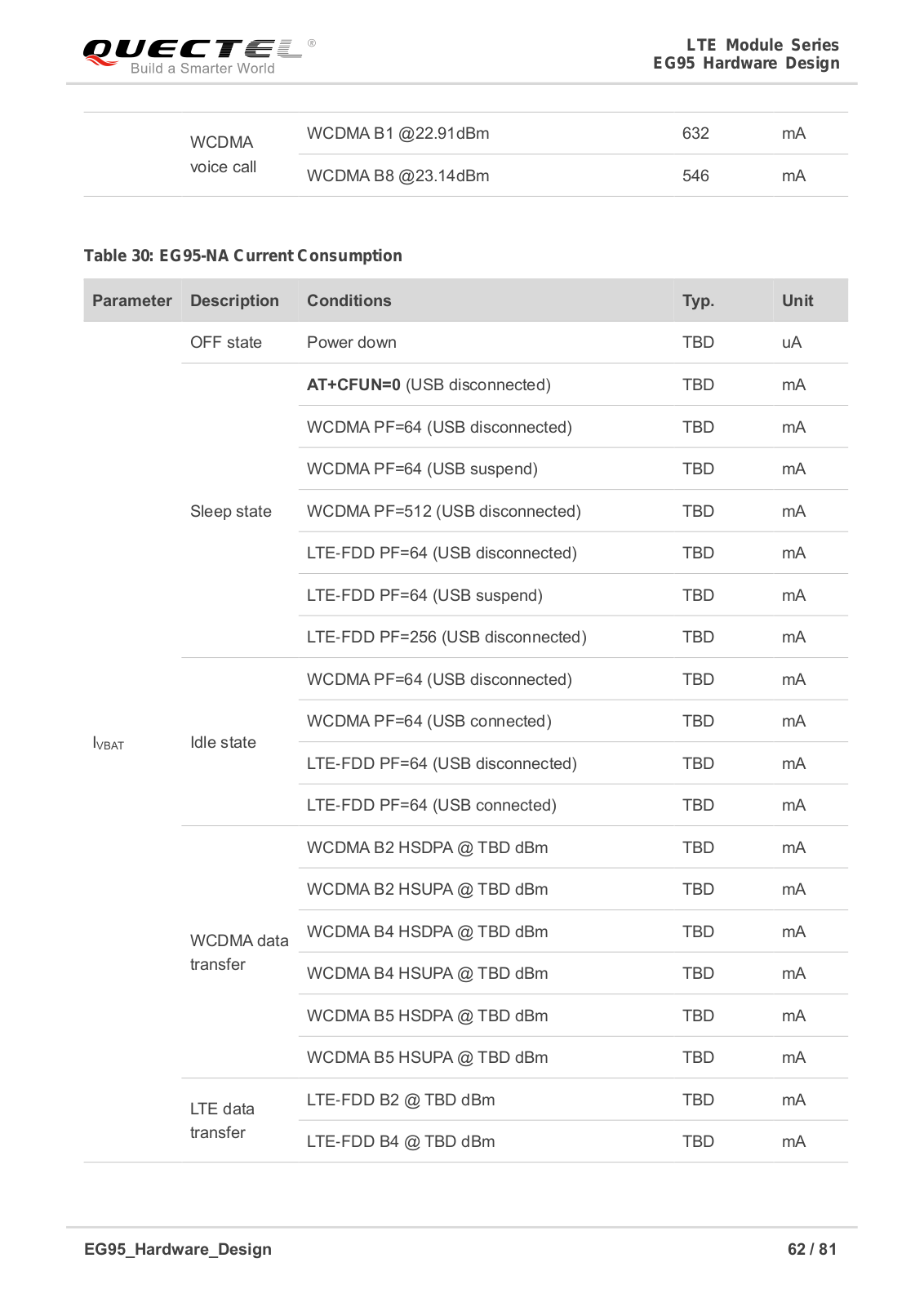Click the Description column header
924x1307 pixels.
[234, 300]
